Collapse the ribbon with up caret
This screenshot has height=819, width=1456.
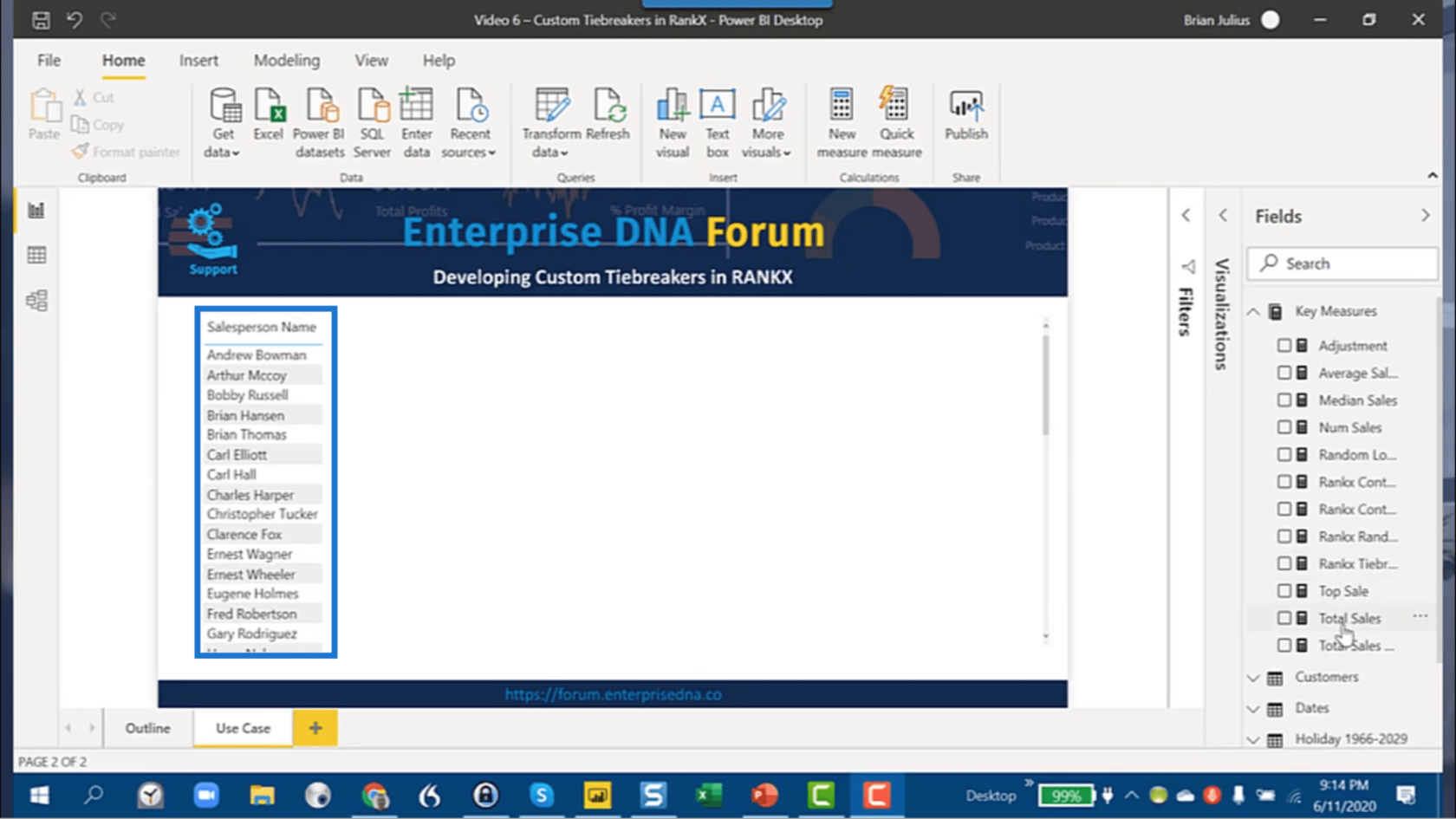pos(1432,175)
